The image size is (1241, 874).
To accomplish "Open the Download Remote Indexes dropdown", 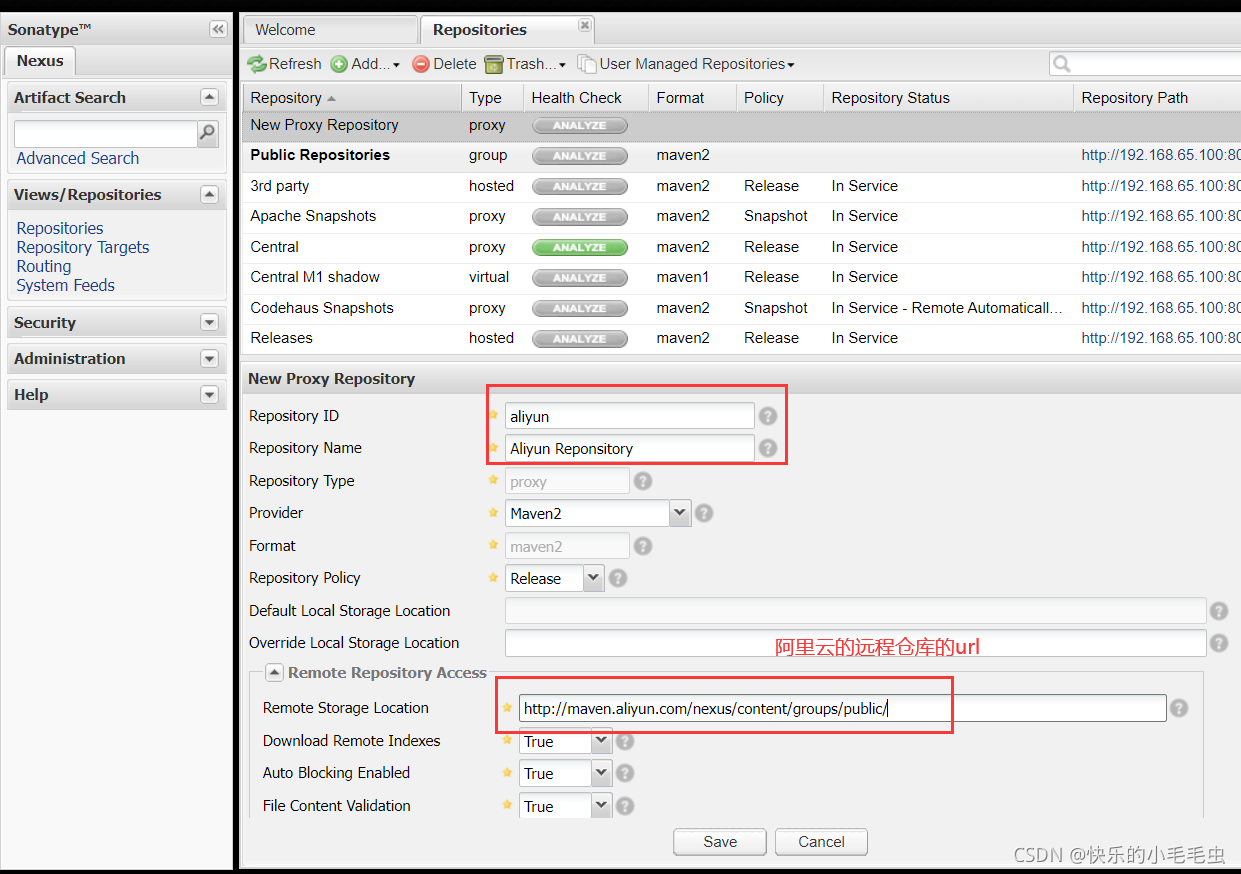I will (601, 741).
